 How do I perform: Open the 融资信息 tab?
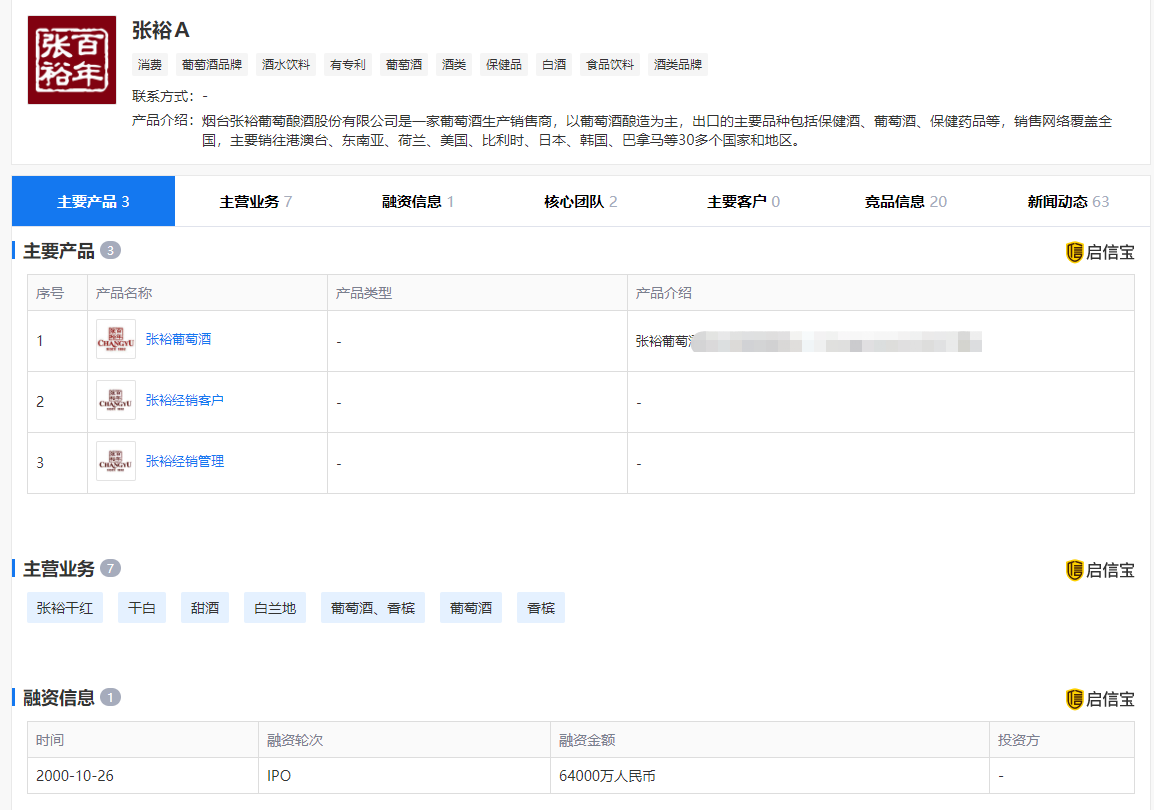418,201
